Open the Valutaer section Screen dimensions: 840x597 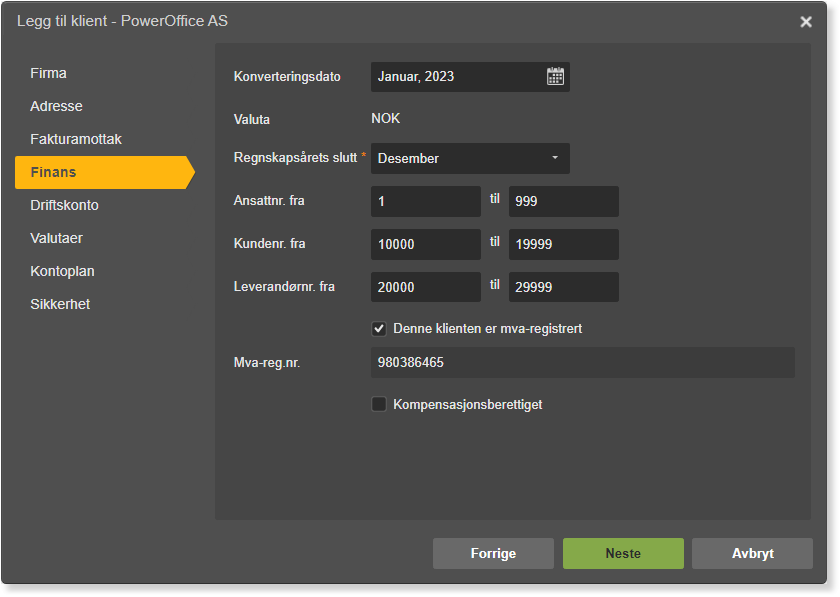[x=56, y=238]
